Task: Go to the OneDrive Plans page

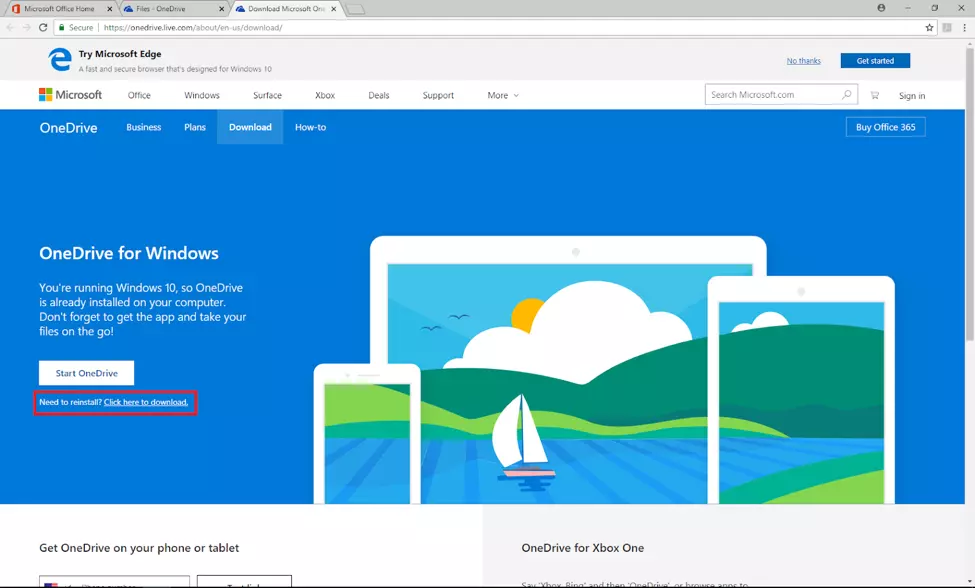Action: 195,127
